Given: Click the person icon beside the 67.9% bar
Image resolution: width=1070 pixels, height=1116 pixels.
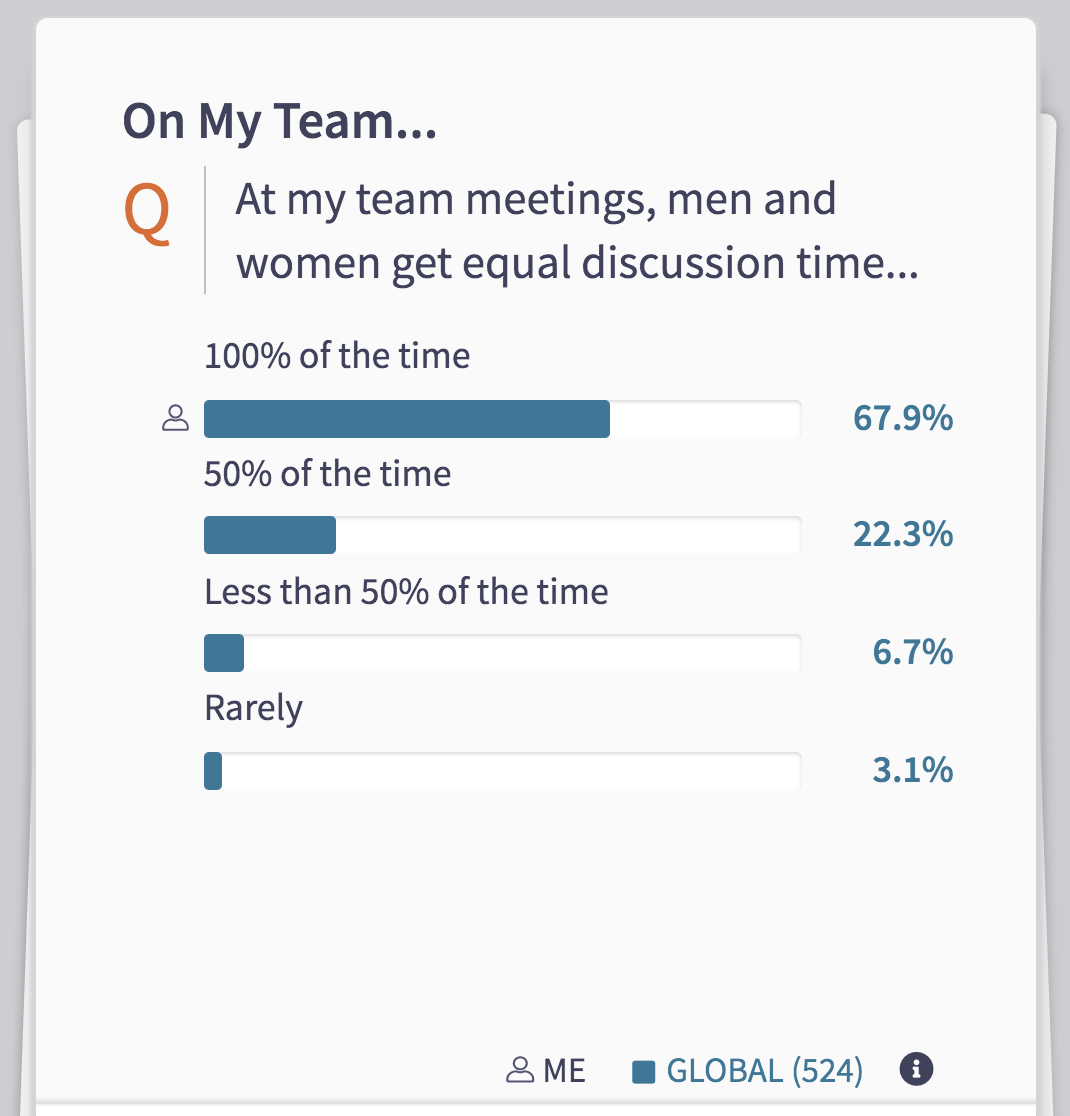Looking at the screenshot, I should click(175, 418).
